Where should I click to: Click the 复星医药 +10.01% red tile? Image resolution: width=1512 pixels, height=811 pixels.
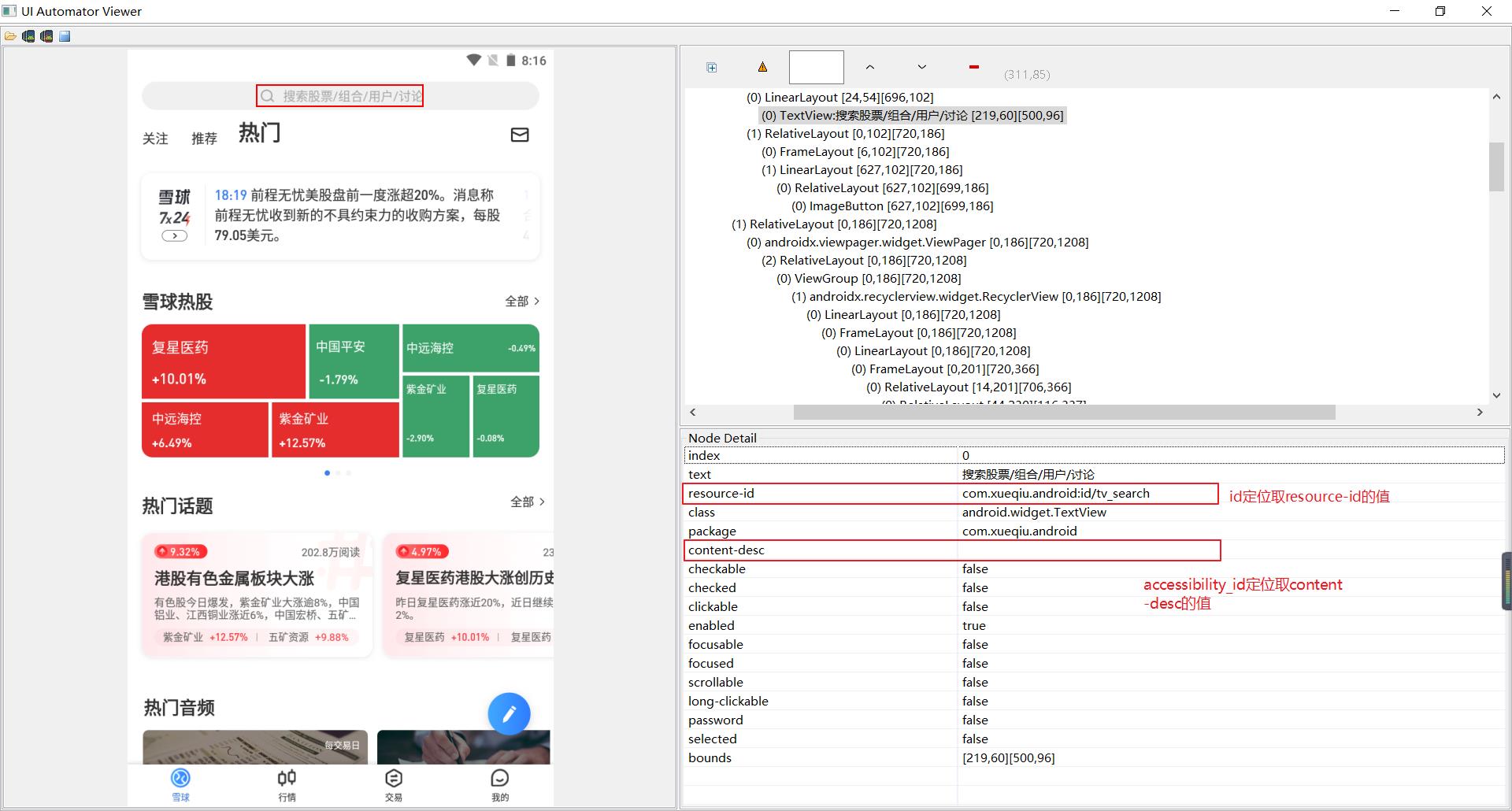pos(224,361)
